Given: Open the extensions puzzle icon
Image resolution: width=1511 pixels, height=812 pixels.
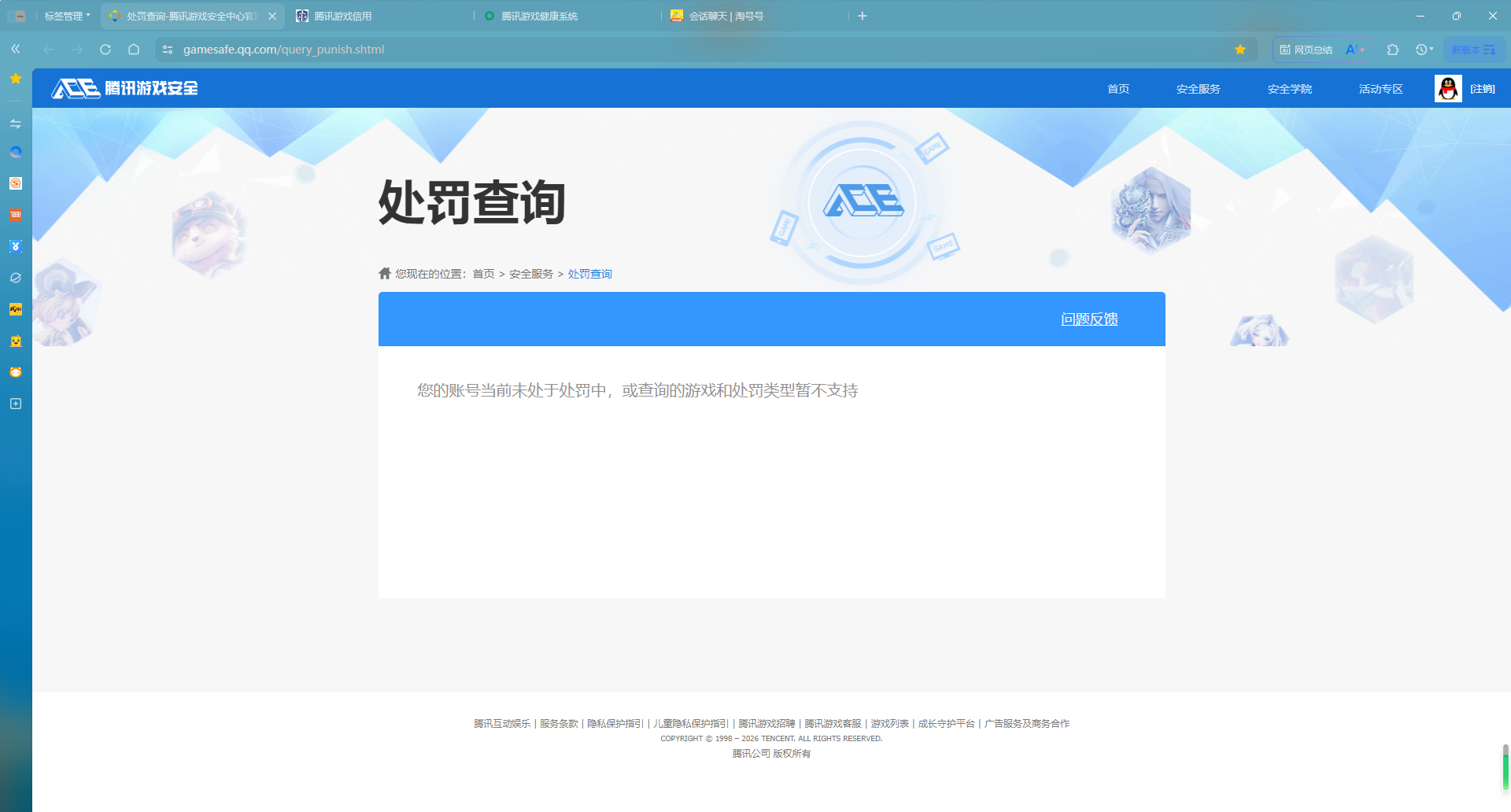Looking at the screenshot, I should tap(1392, 50).
